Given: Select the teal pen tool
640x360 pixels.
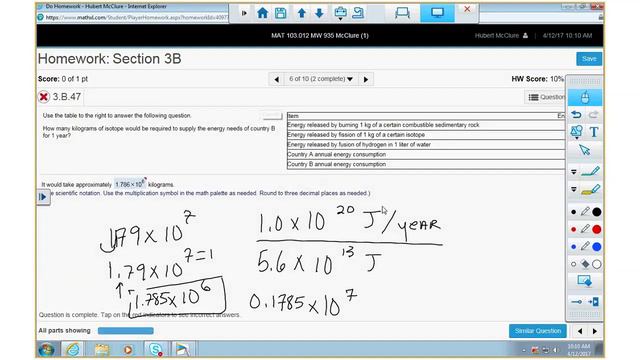Looking at the screenshot, I should [x=590, y=171].
